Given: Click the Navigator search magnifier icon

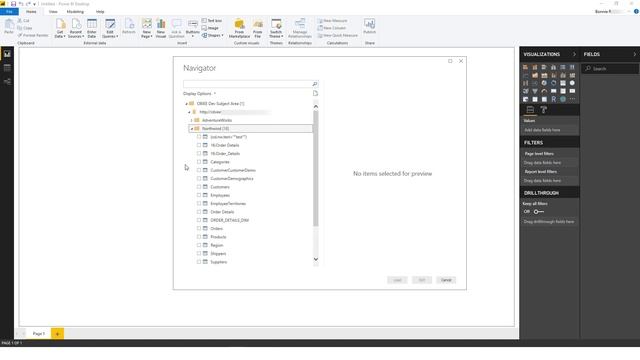Looking at the screenshot, I should [315, 84].
